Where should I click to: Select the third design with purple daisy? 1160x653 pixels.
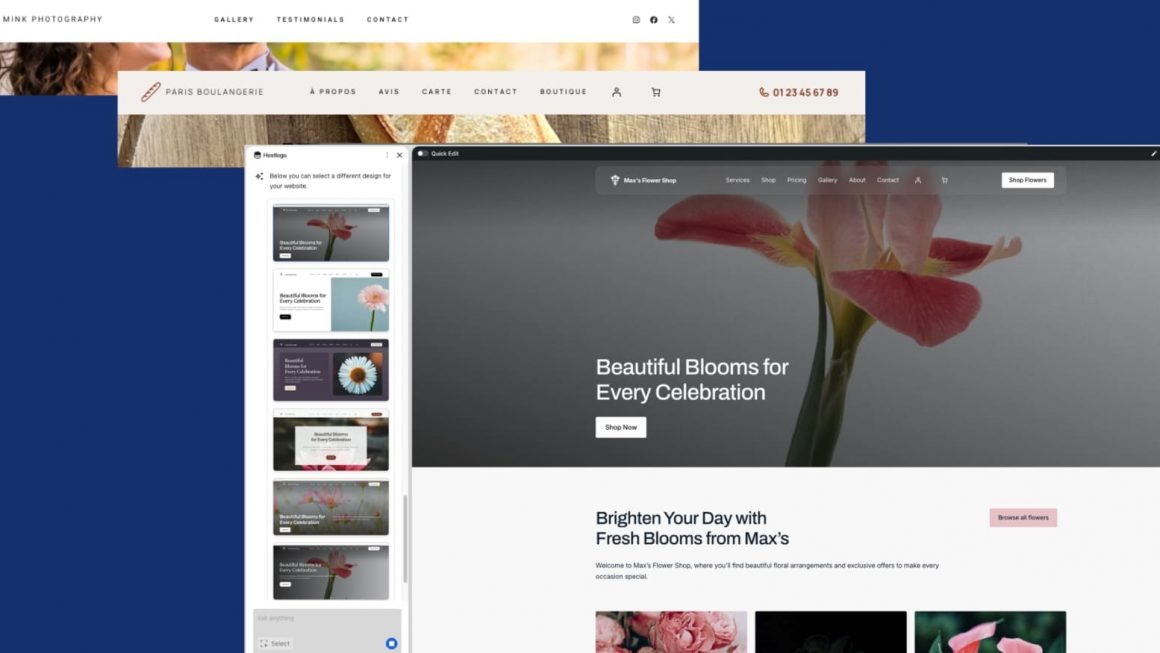tap(331, 370)
